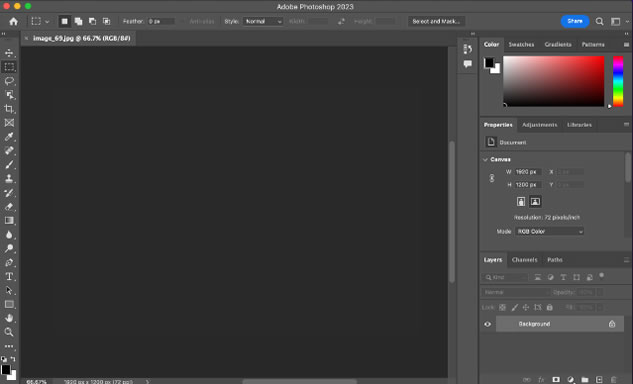Select the Eyedropper tool

click(9, 136)
